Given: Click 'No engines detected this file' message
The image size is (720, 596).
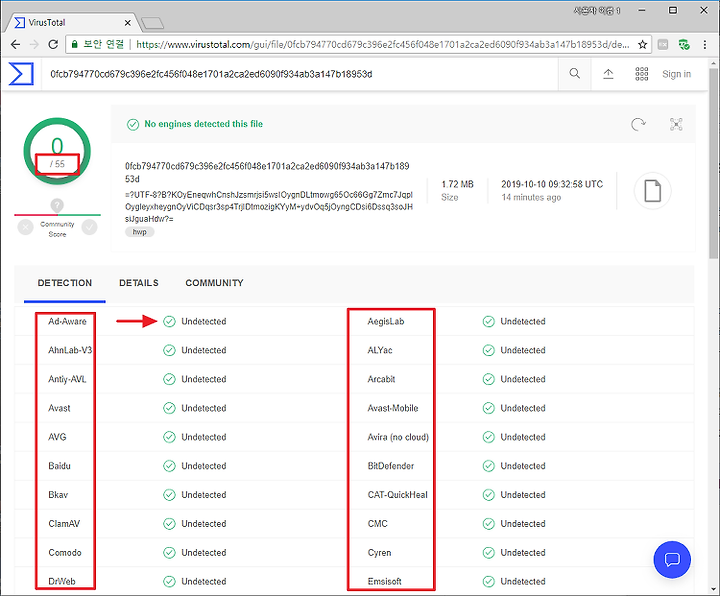Looking at the screenshot, I should [203, 124].
